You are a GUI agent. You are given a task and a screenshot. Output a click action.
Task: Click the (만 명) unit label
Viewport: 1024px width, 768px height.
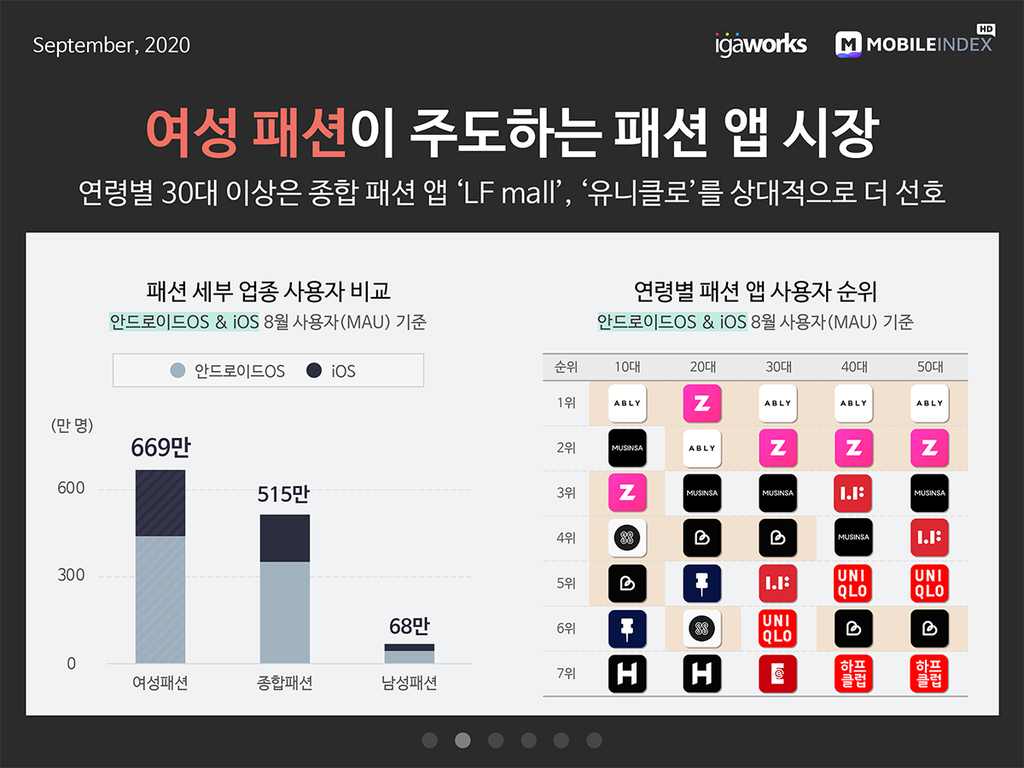[72, 426]
